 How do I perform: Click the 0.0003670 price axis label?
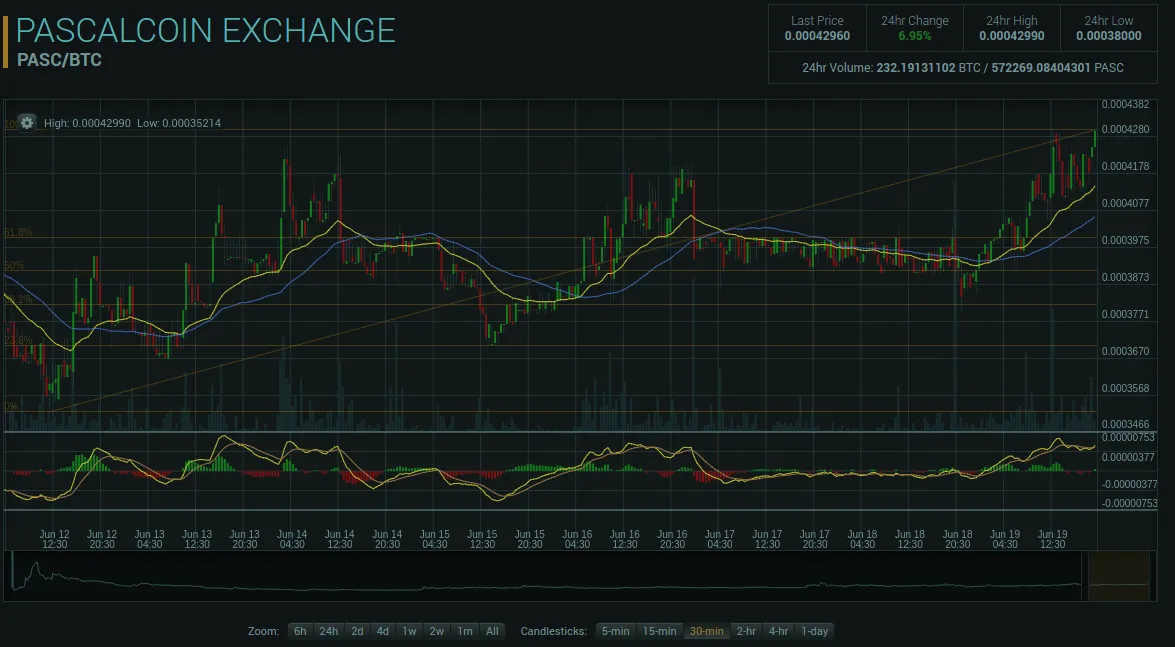point(1125,351)
